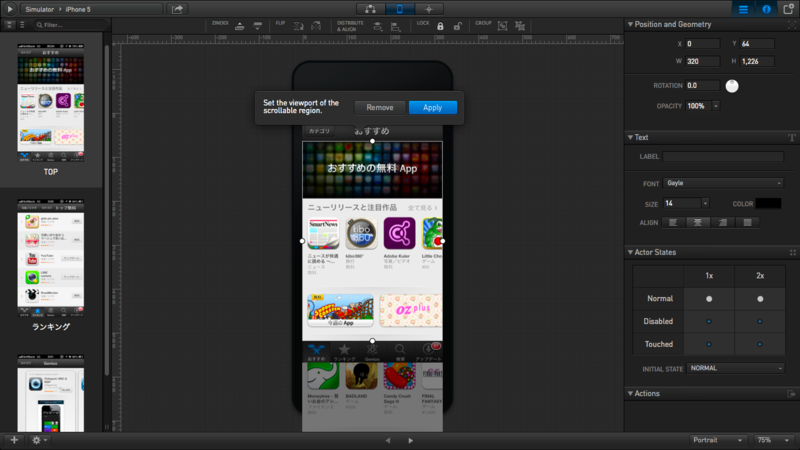
Task: Click the X position field
Action: tap(702, 44)
